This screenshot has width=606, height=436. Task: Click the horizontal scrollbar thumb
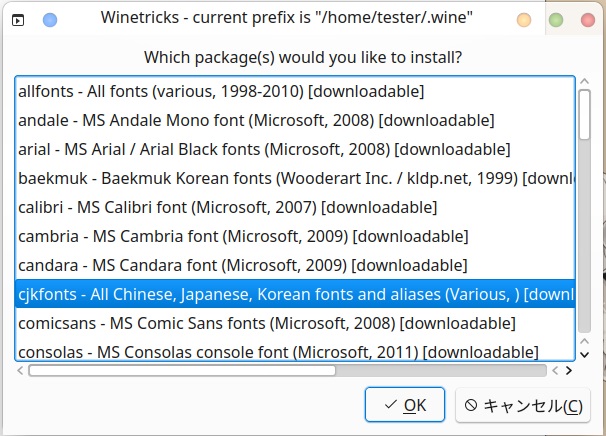[182, 370]
